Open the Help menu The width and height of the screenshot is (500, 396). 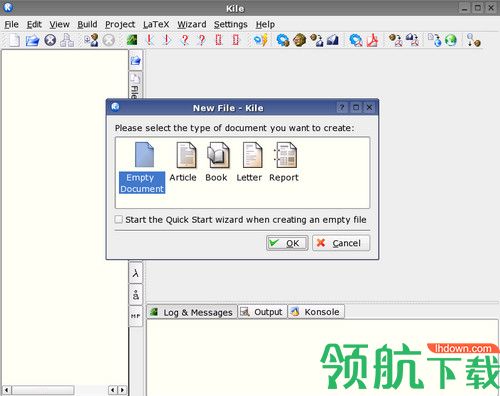[265, 24]
